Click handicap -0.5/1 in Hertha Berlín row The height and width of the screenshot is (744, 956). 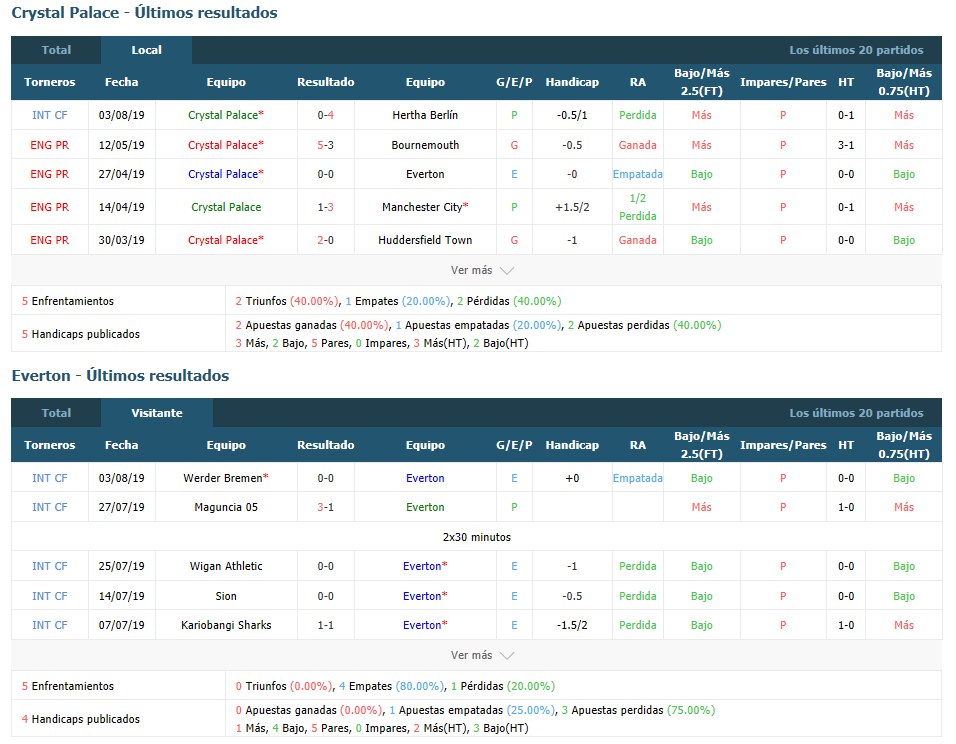pyautogui.click(x=572, y=115)
